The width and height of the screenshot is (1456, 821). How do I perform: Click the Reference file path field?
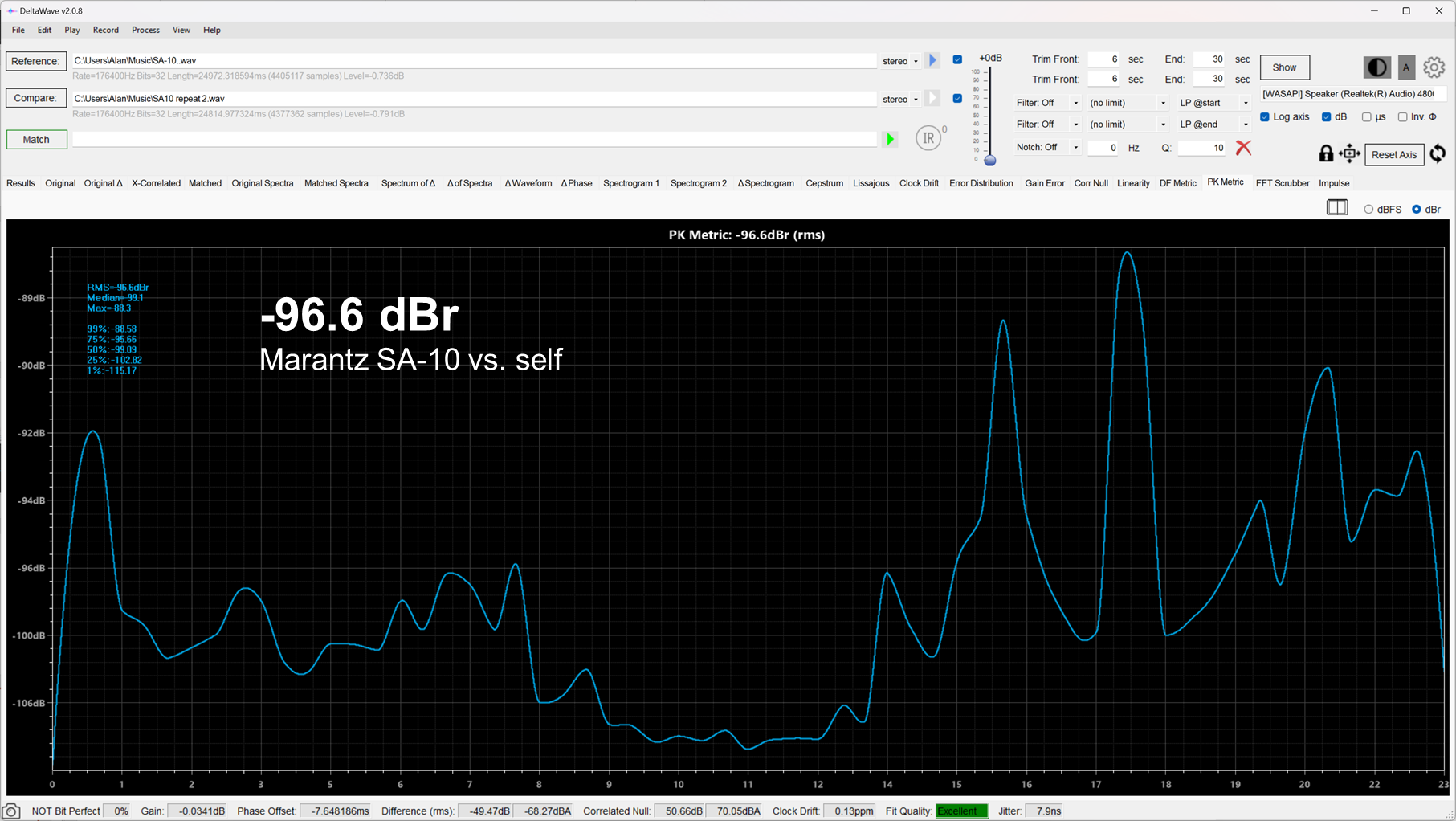pos(474,60)
